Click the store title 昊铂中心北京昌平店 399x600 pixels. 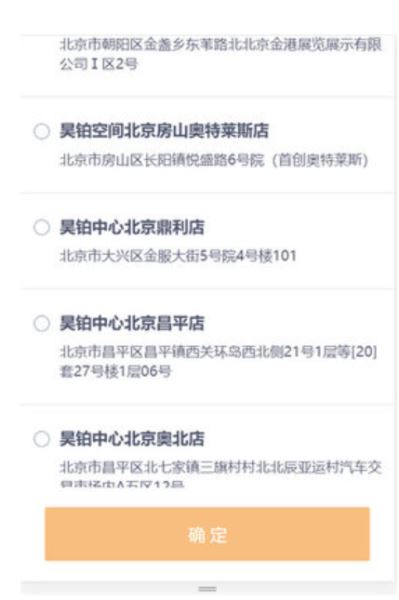point(132,323)
